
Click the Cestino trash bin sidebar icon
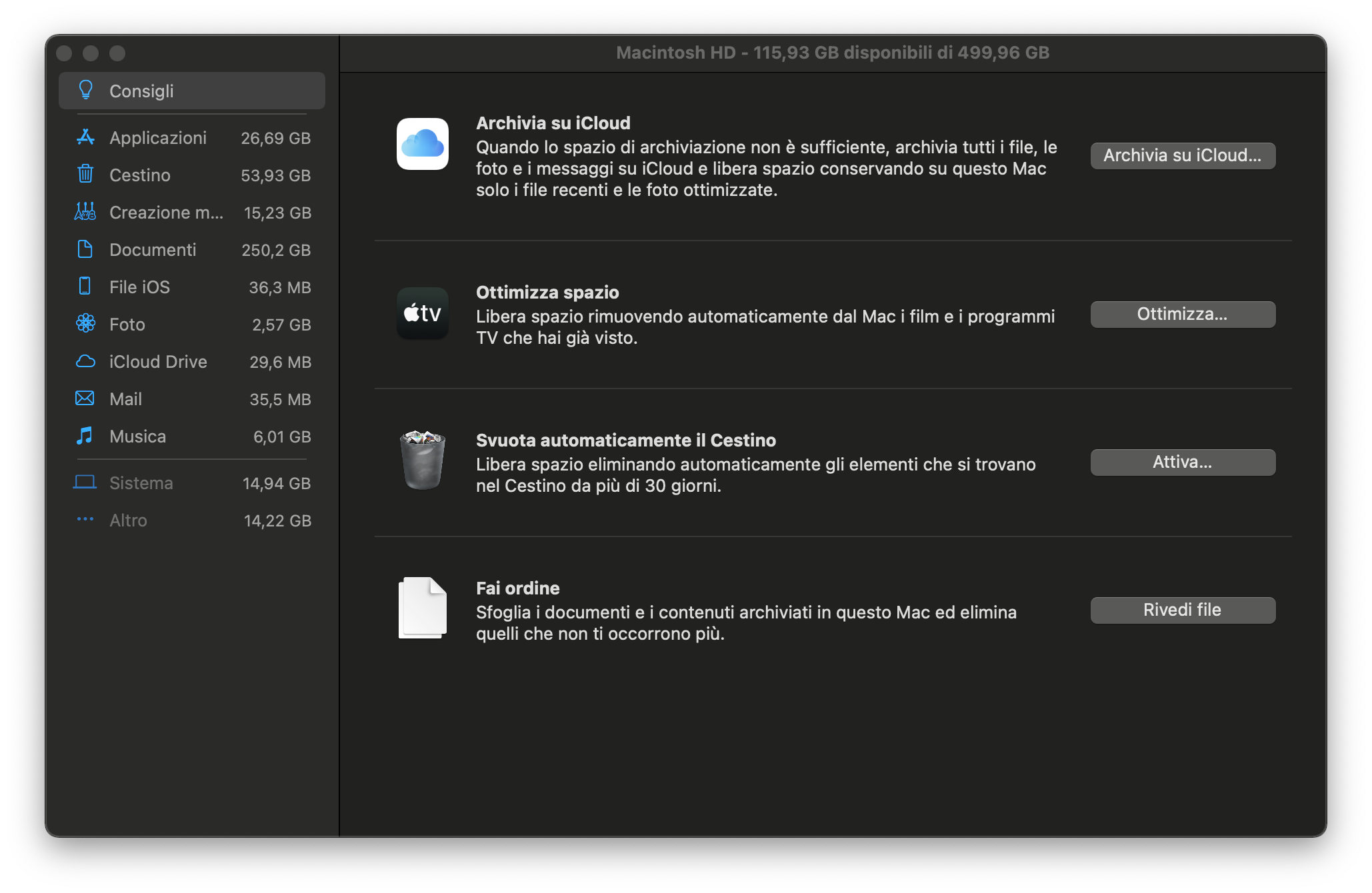pyautogui.click(x=85, y=174)
